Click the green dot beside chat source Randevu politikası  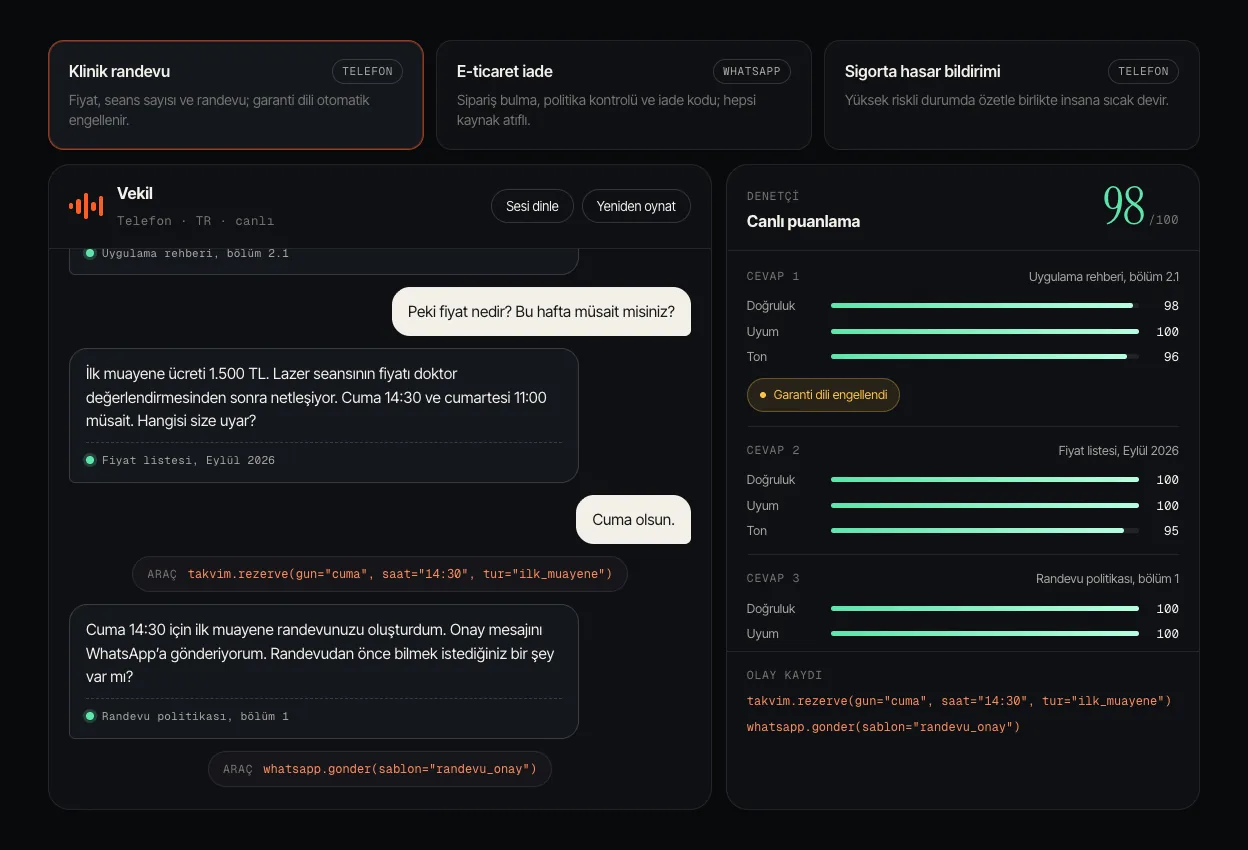90,716
